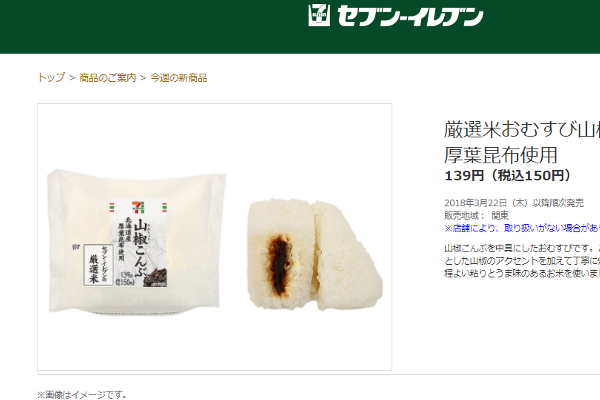
Task: Go to 商品のご案内 breadcrumb
Action: pyautogui.click(x=108, y=78)
